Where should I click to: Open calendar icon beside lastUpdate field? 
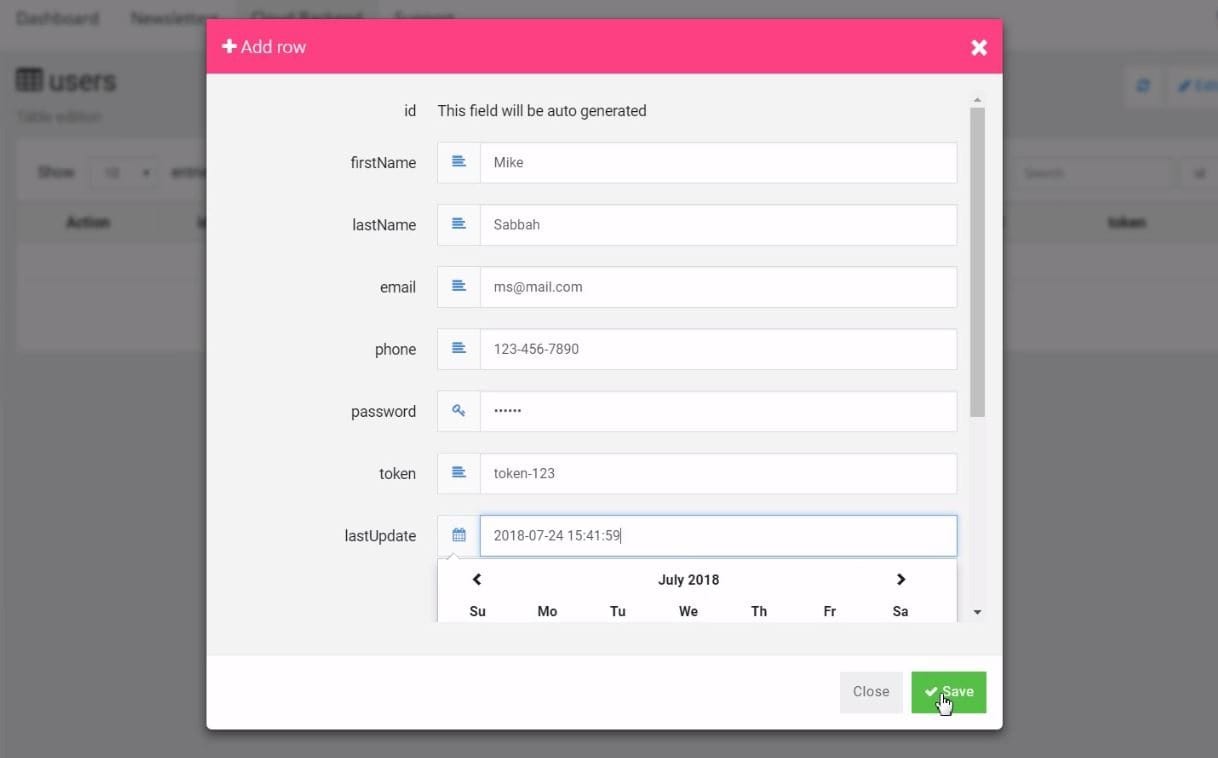[459, 536]
